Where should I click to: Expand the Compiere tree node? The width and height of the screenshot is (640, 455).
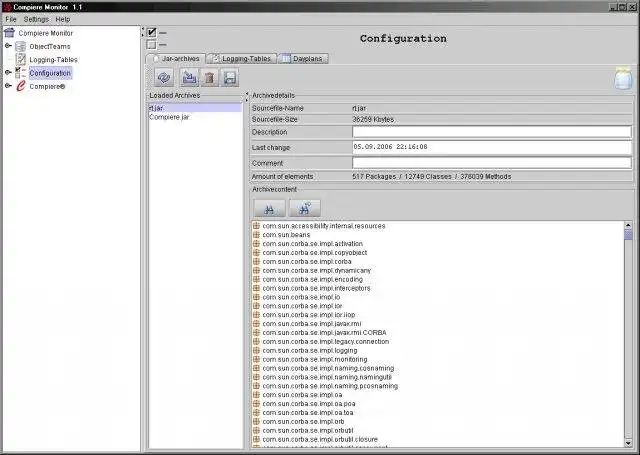[8, 86]
